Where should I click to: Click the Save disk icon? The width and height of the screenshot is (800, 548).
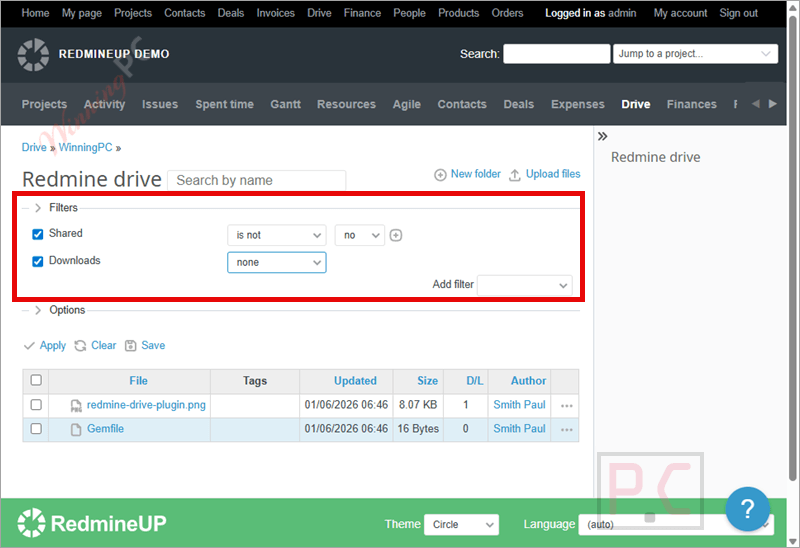[131, 346]
